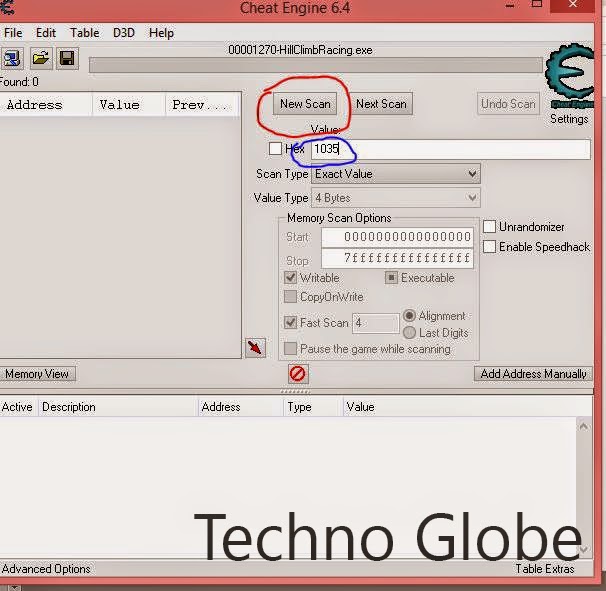606x591 pixels.
Task: Toggle the Fast Scan checkbox
Action: 290,322
